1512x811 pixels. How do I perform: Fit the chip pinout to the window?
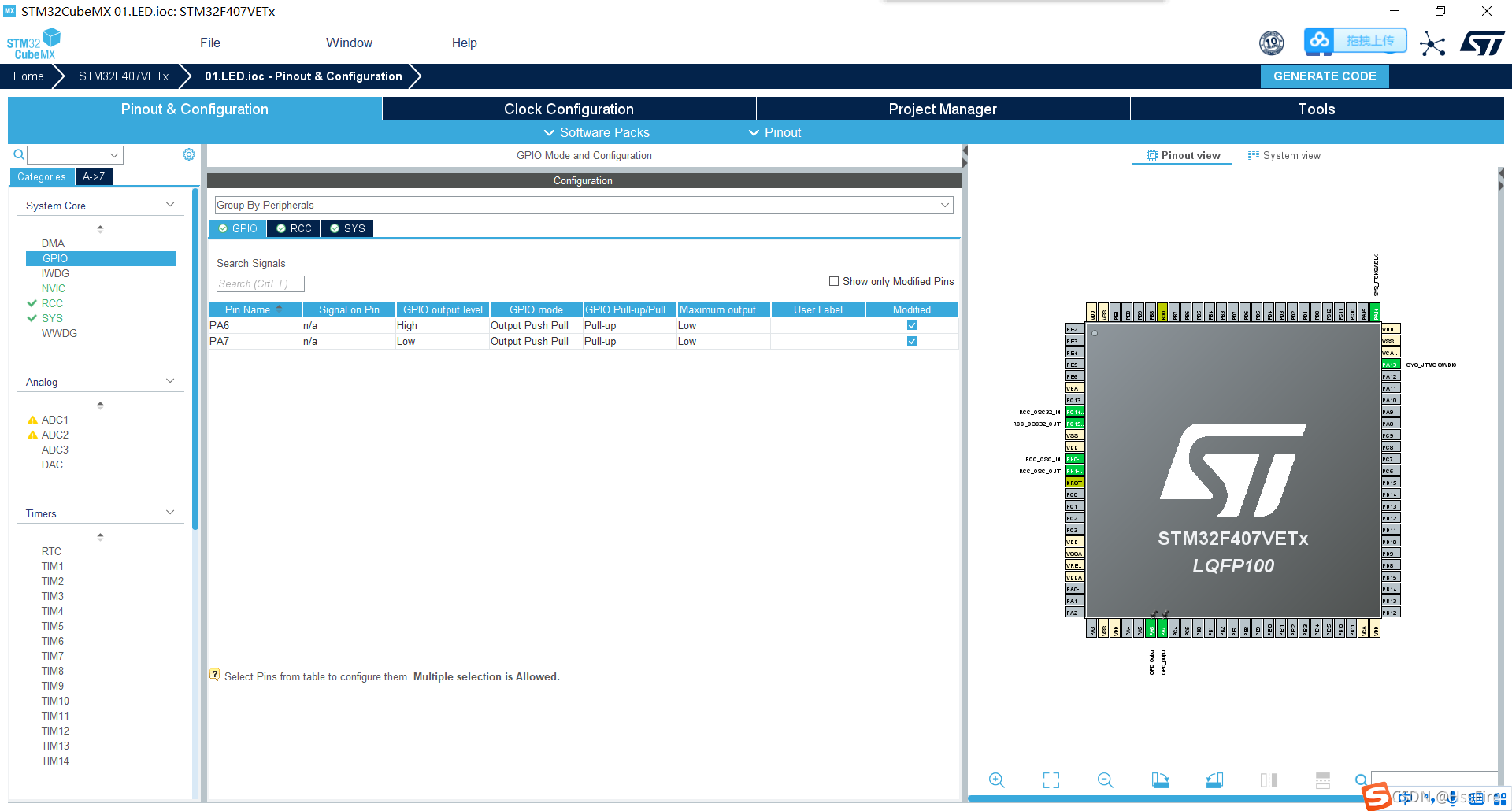[1051, 780]
